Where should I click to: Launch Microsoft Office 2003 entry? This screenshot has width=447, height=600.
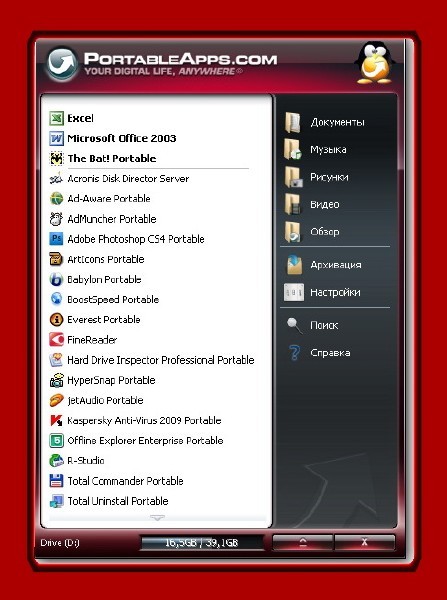pyautogui.click(x=113, y=139)
